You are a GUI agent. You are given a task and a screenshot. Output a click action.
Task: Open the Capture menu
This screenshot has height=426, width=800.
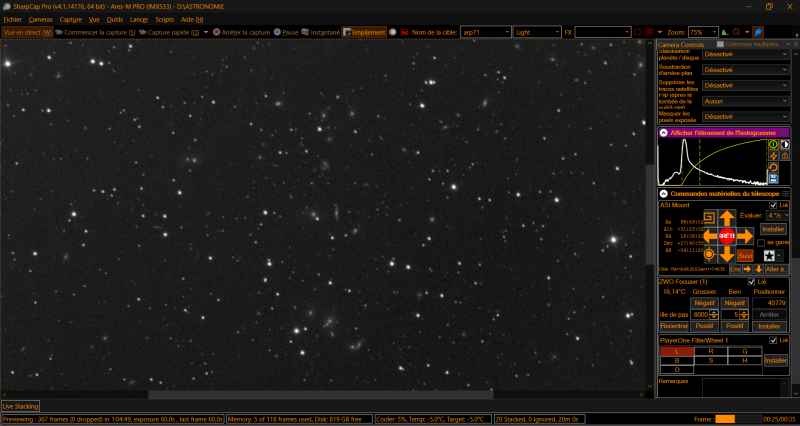click(70, 20)
